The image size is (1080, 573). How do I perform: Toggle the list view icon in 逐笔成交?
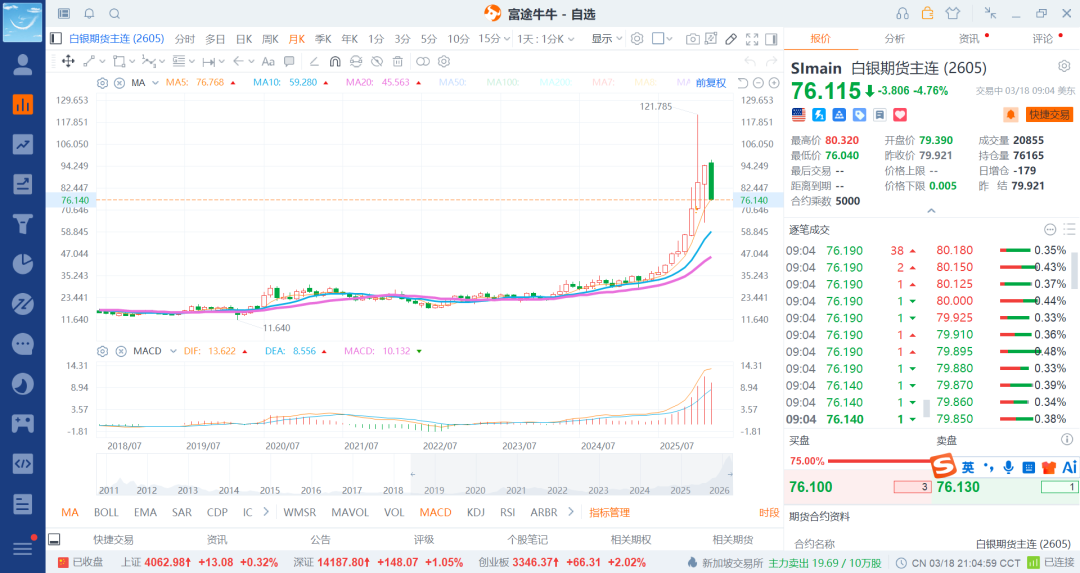click(x=1069, y=229)
